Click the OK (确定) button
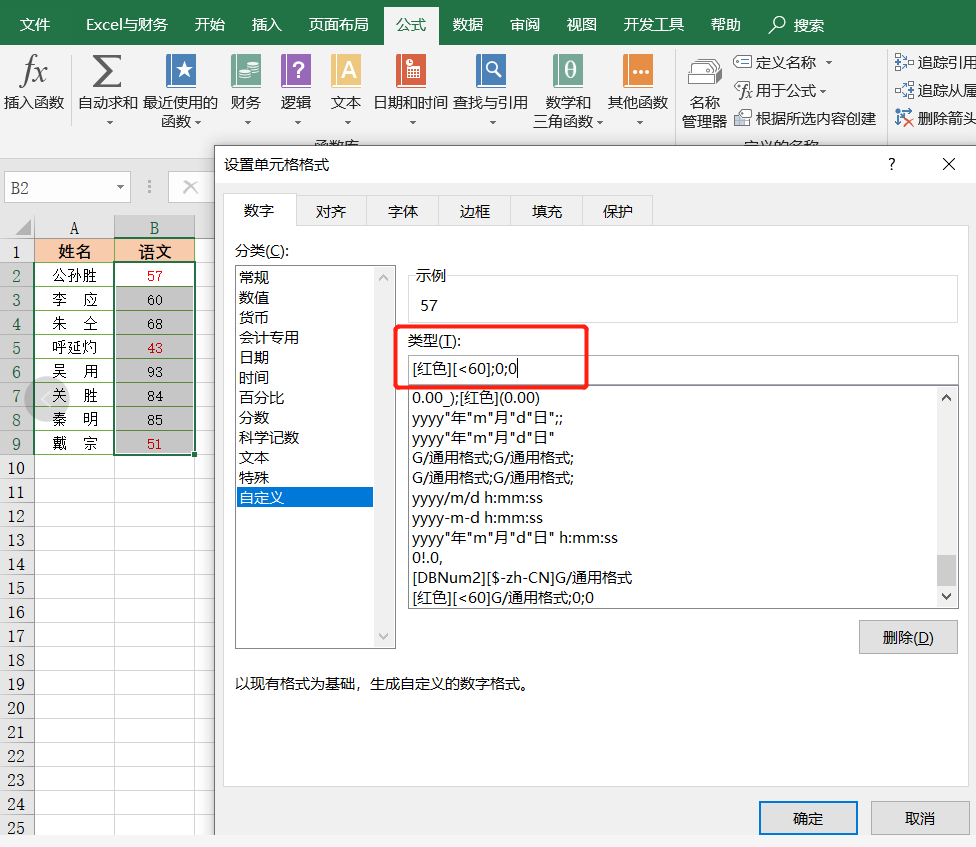 [x=808, y=818]
